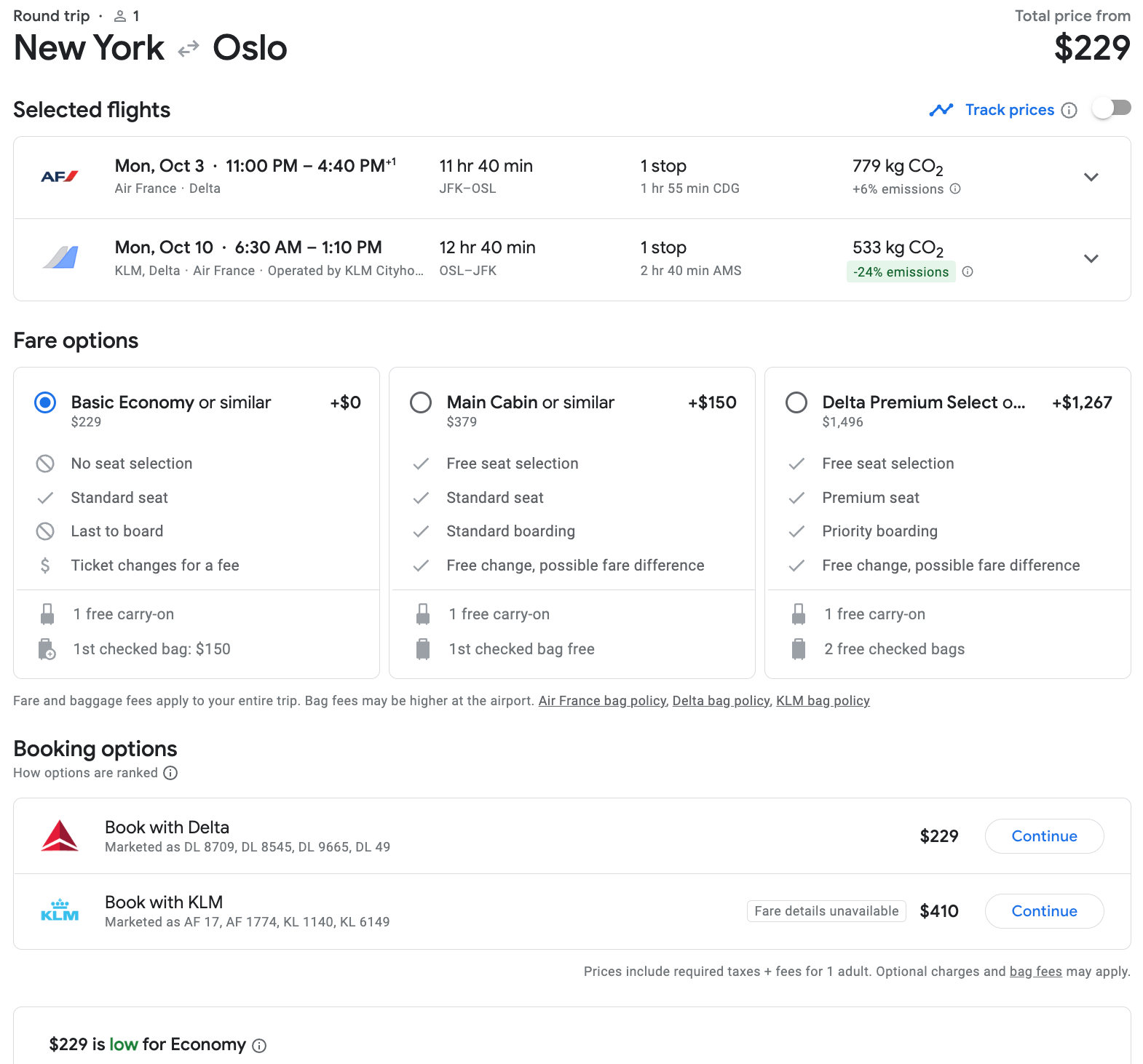
Task: Click info icon beside low for Economy
Action: 259,1046
